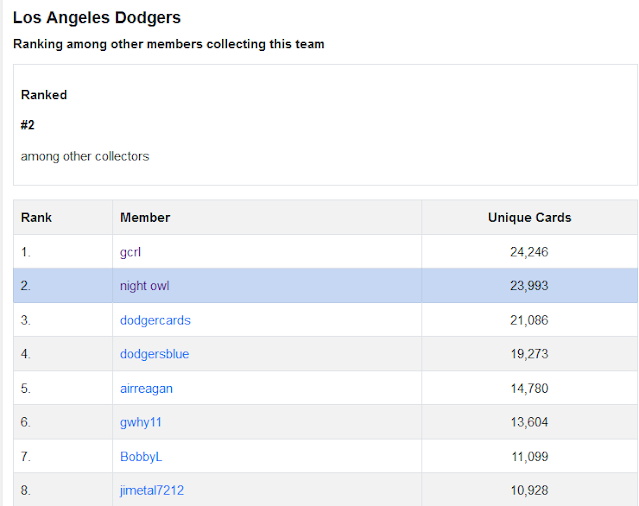639x506 pixels.
Task: Select the 11,099 unique cards value
Action: (x=530, y=457)
